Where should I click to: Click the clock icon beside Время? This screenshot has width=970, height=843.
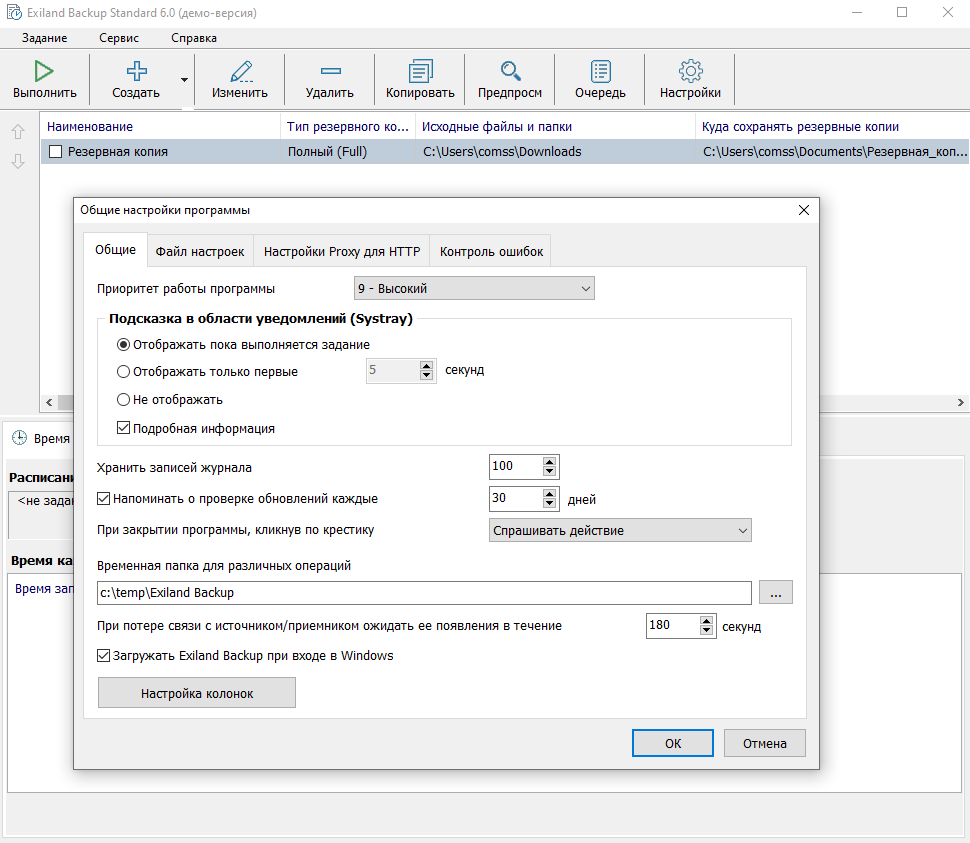coord(20,438)
